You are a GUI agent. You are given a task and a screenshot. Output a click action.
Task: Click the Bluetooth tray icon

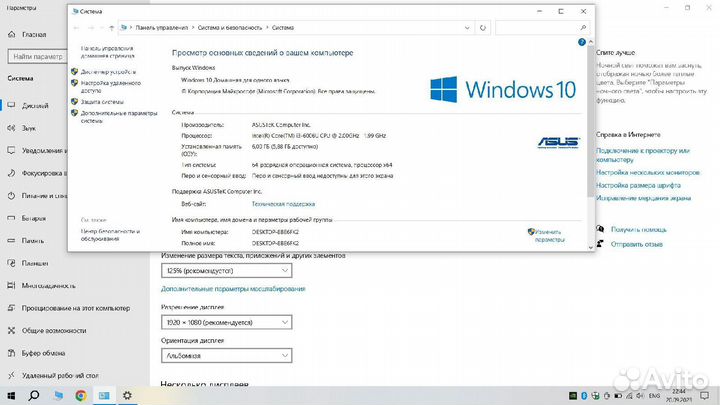click(584, 395)
